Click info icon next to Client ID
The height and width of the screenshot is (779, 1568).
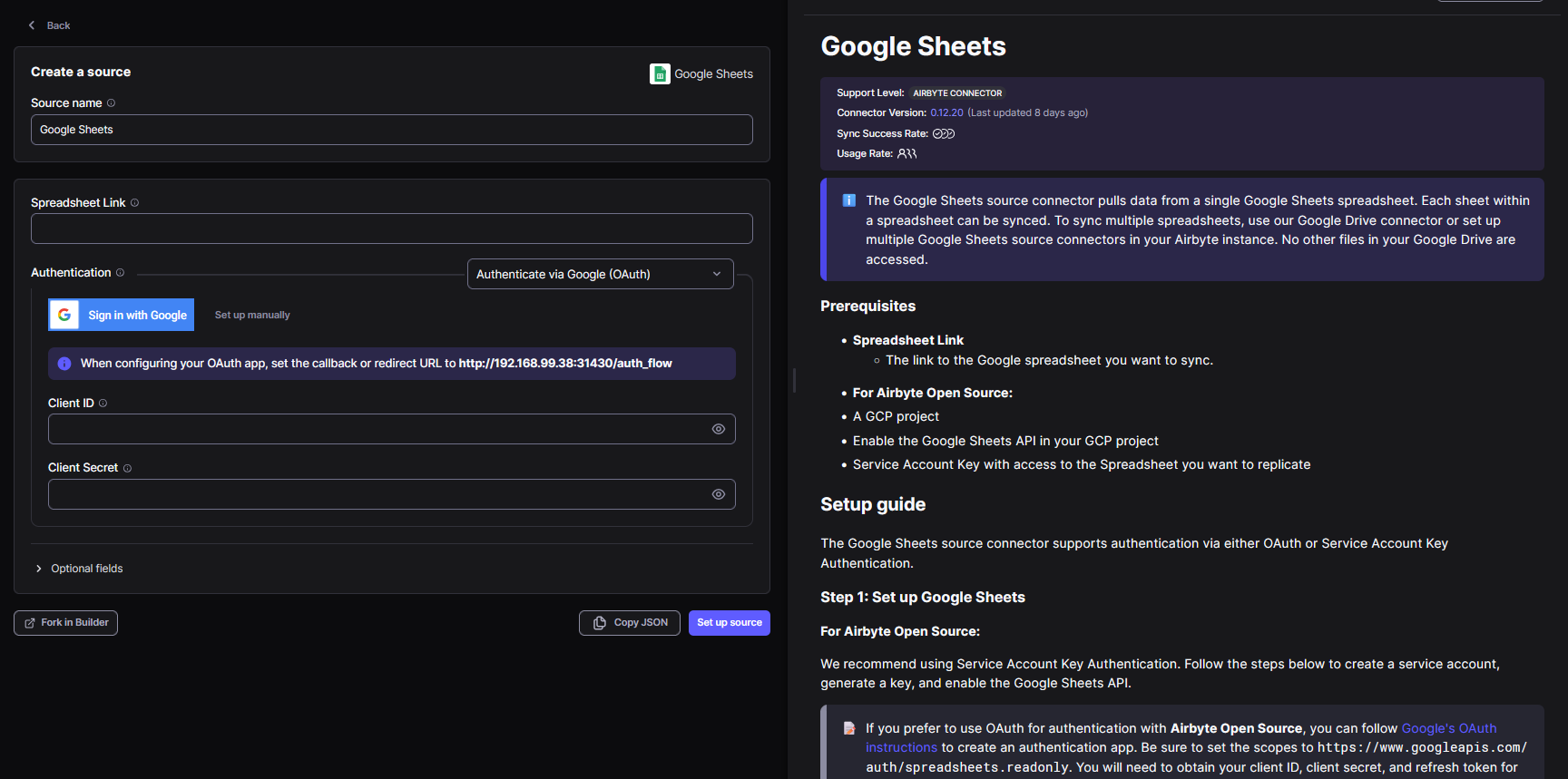103,404
